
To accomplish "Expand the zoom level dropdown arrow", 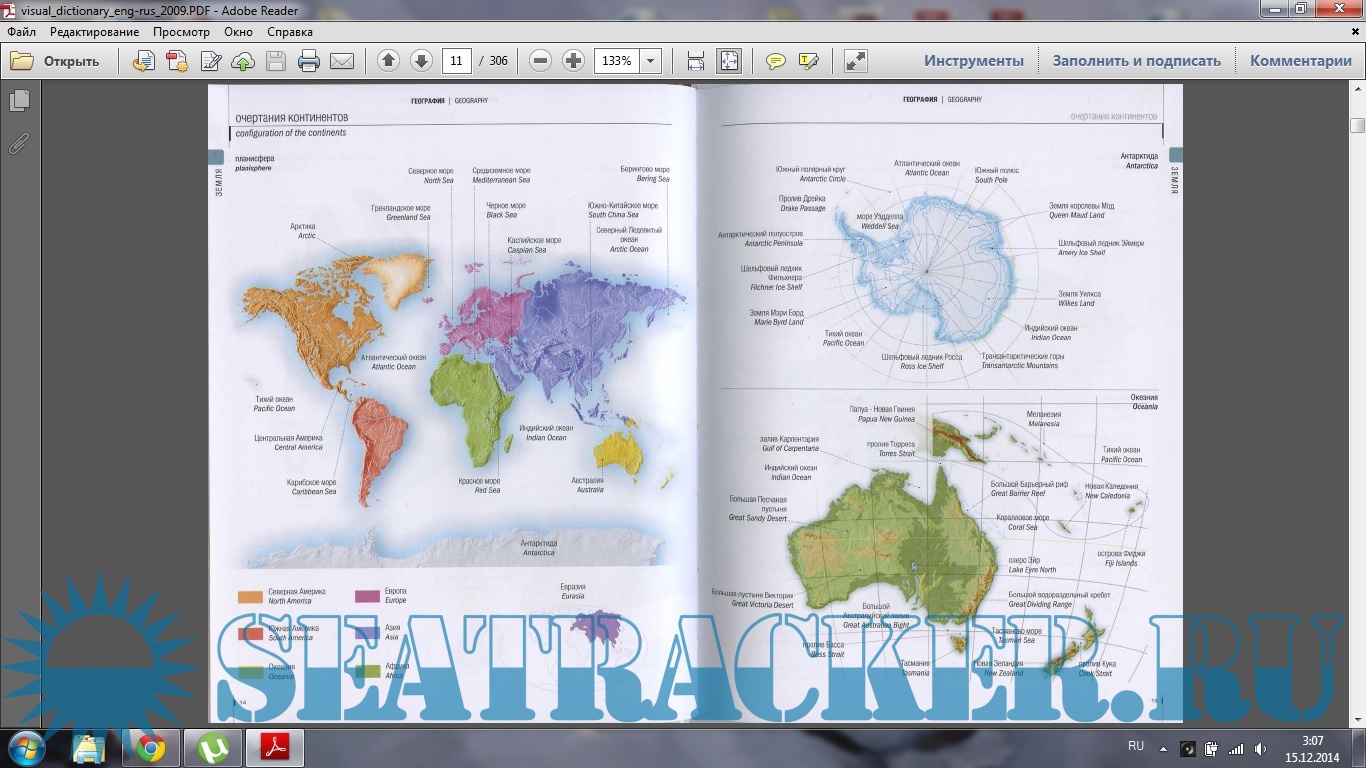I will click(651, 61).
